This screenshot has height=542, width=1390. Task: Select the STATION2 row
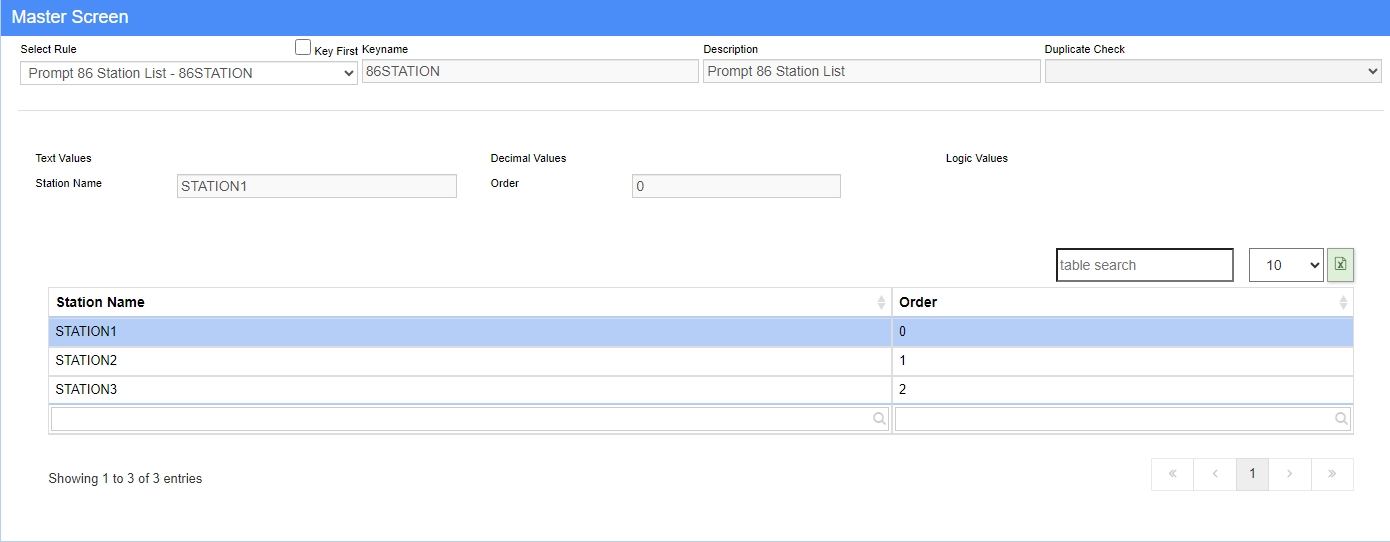tap(700, 361)
